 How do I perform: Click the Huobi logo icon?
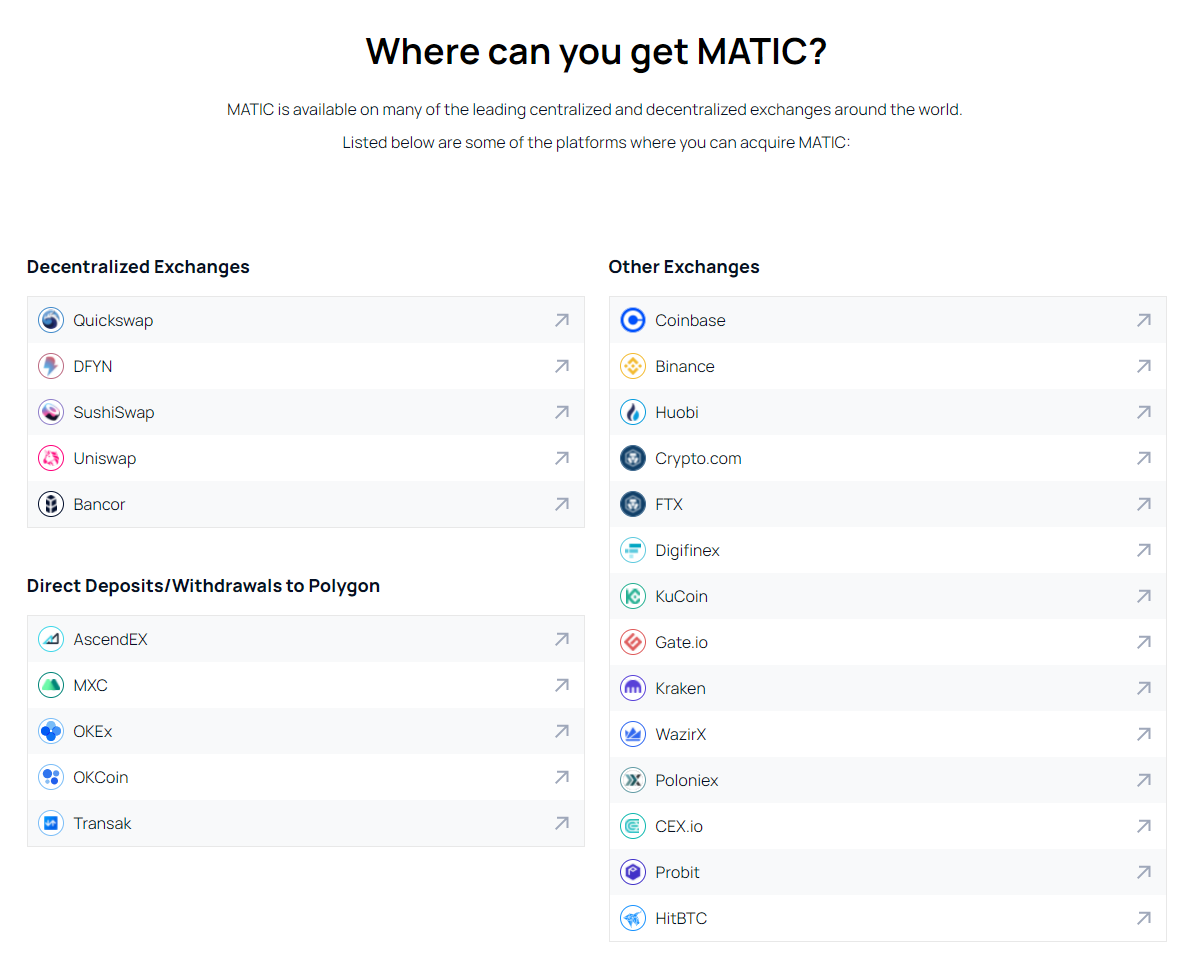[x=633, y=412]
